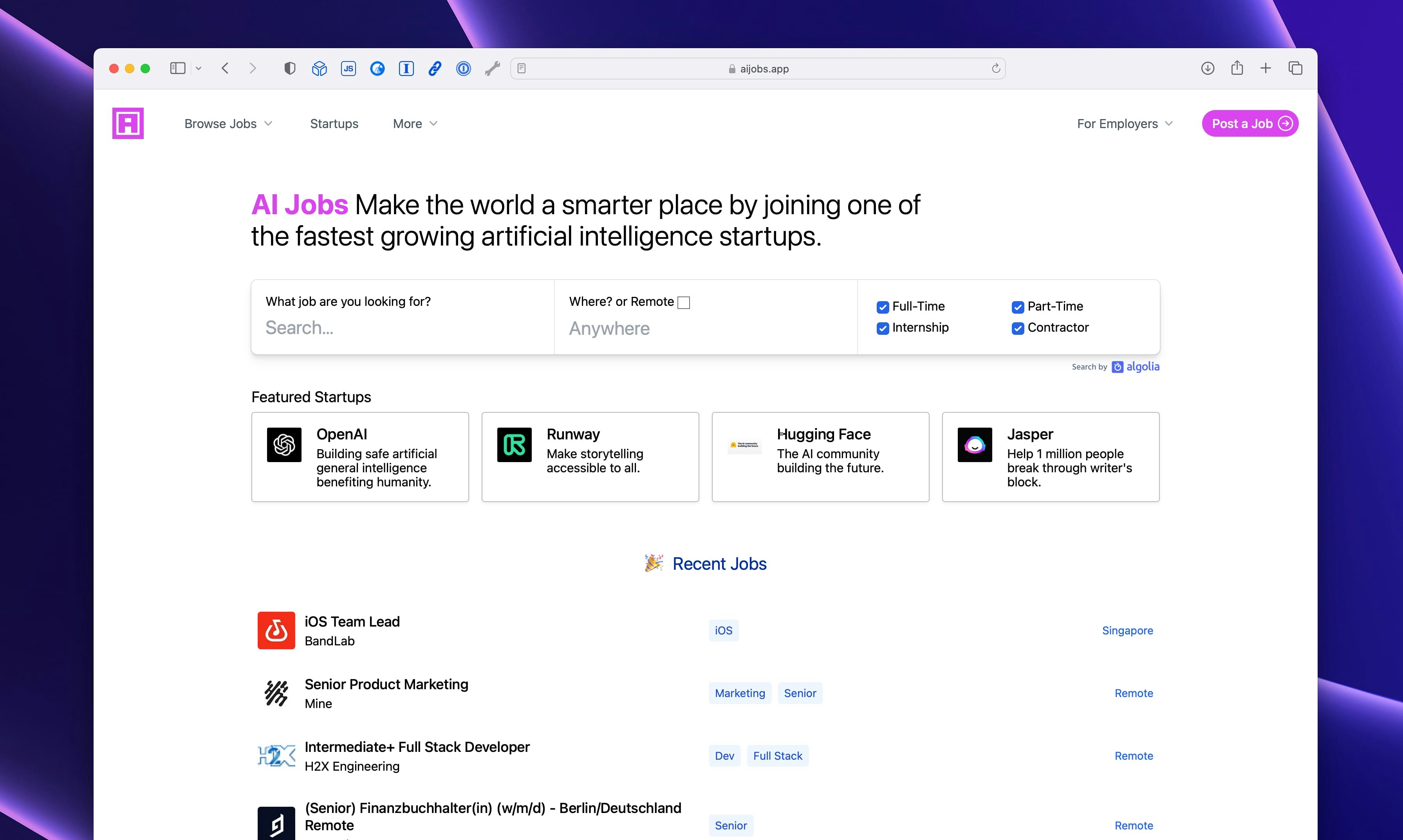This screenshot has height=840, width=1403.
Task: Focus the job Search field
Action: tap(403, 327)
